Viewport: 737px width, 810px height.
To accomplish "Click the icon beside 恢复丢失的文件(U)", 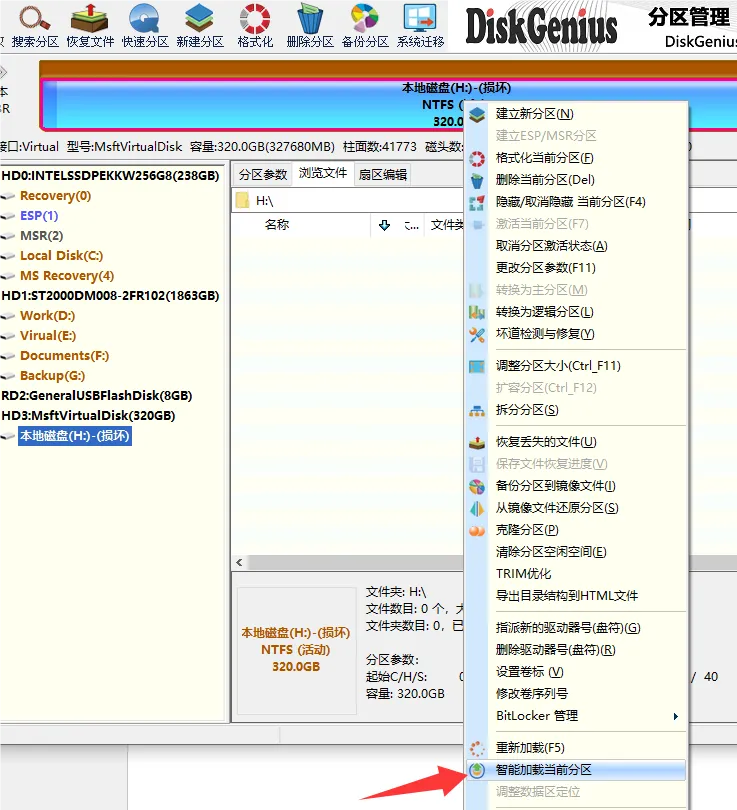I will (477, 442).
